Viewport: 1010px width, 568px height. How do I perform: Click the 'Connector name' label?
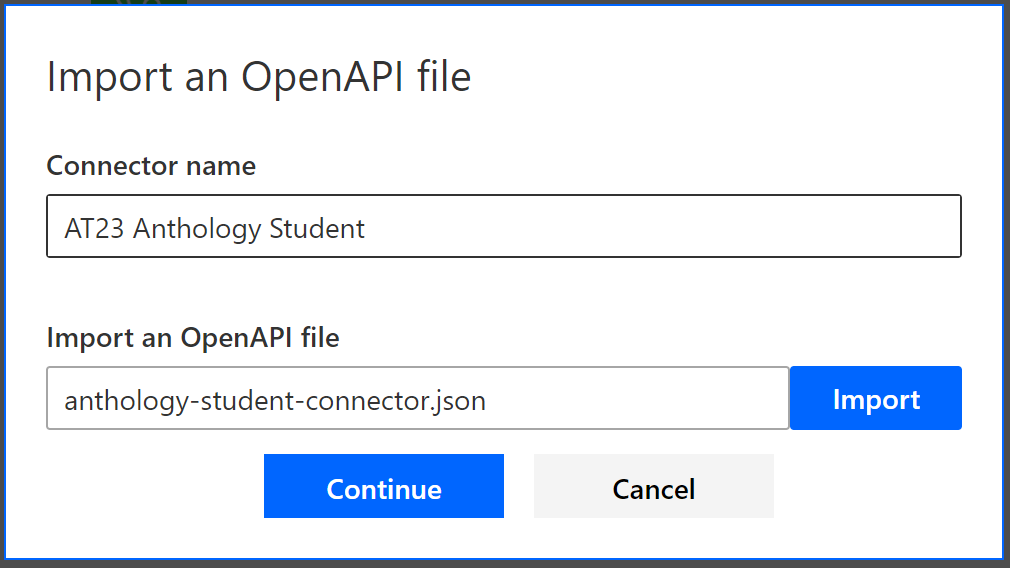[151, 166]
